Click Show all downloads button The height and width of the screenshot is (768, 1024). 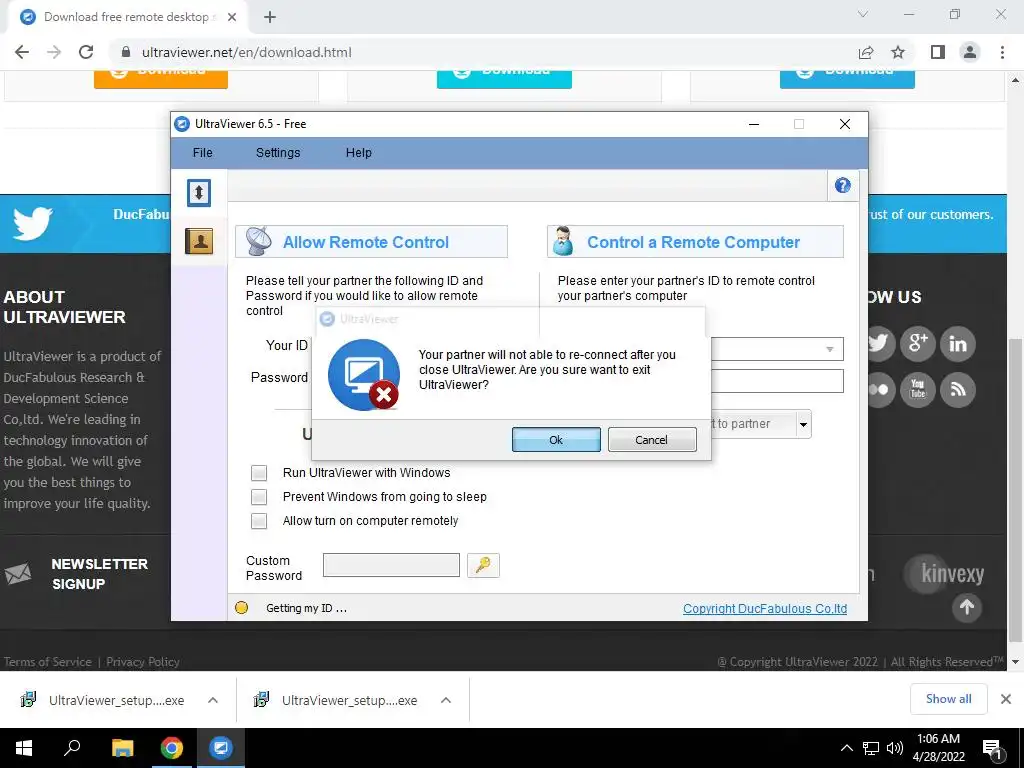pyautogui.click(x=948, y=699)
